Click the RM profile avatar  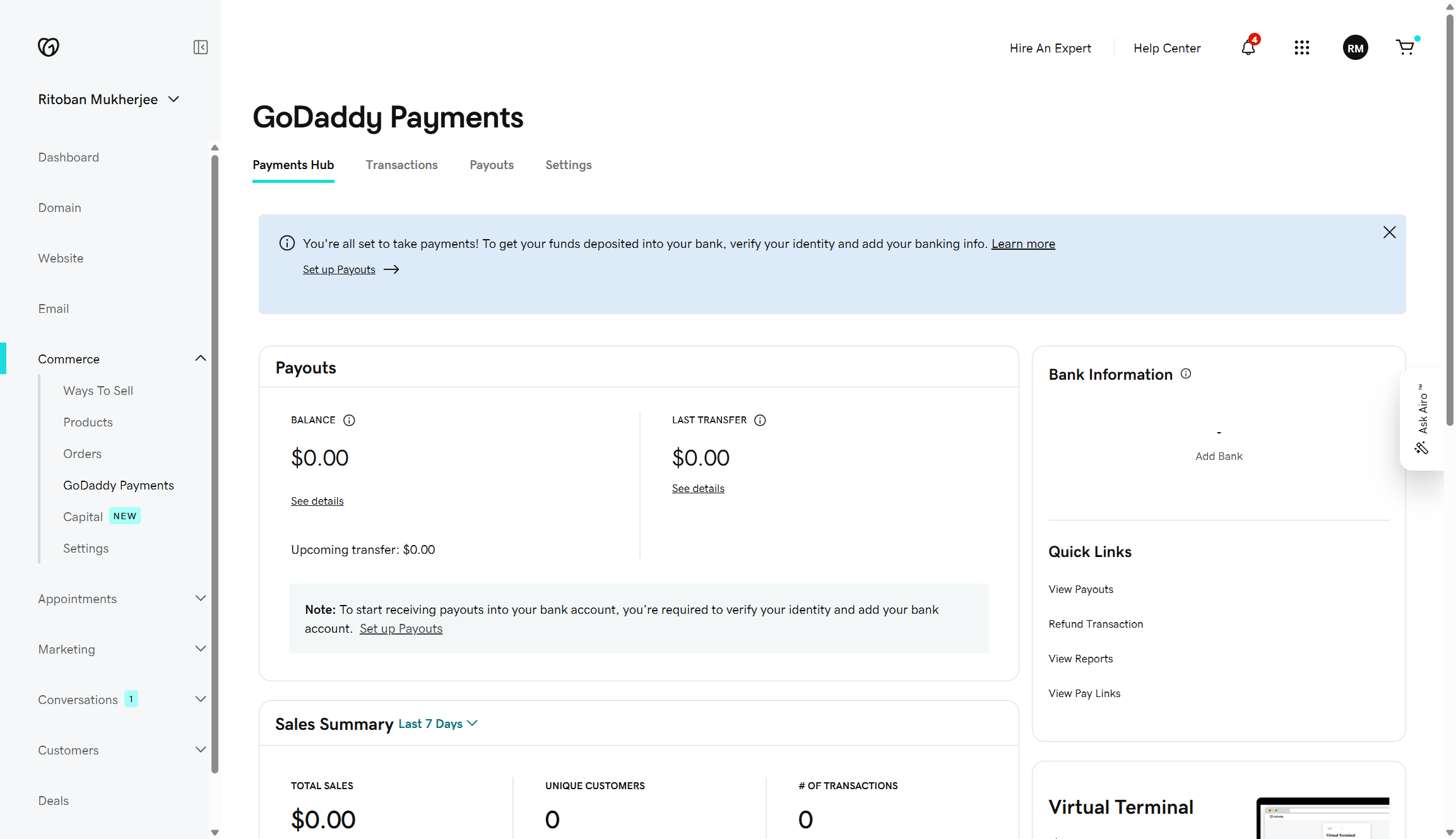coord(1355,47)
